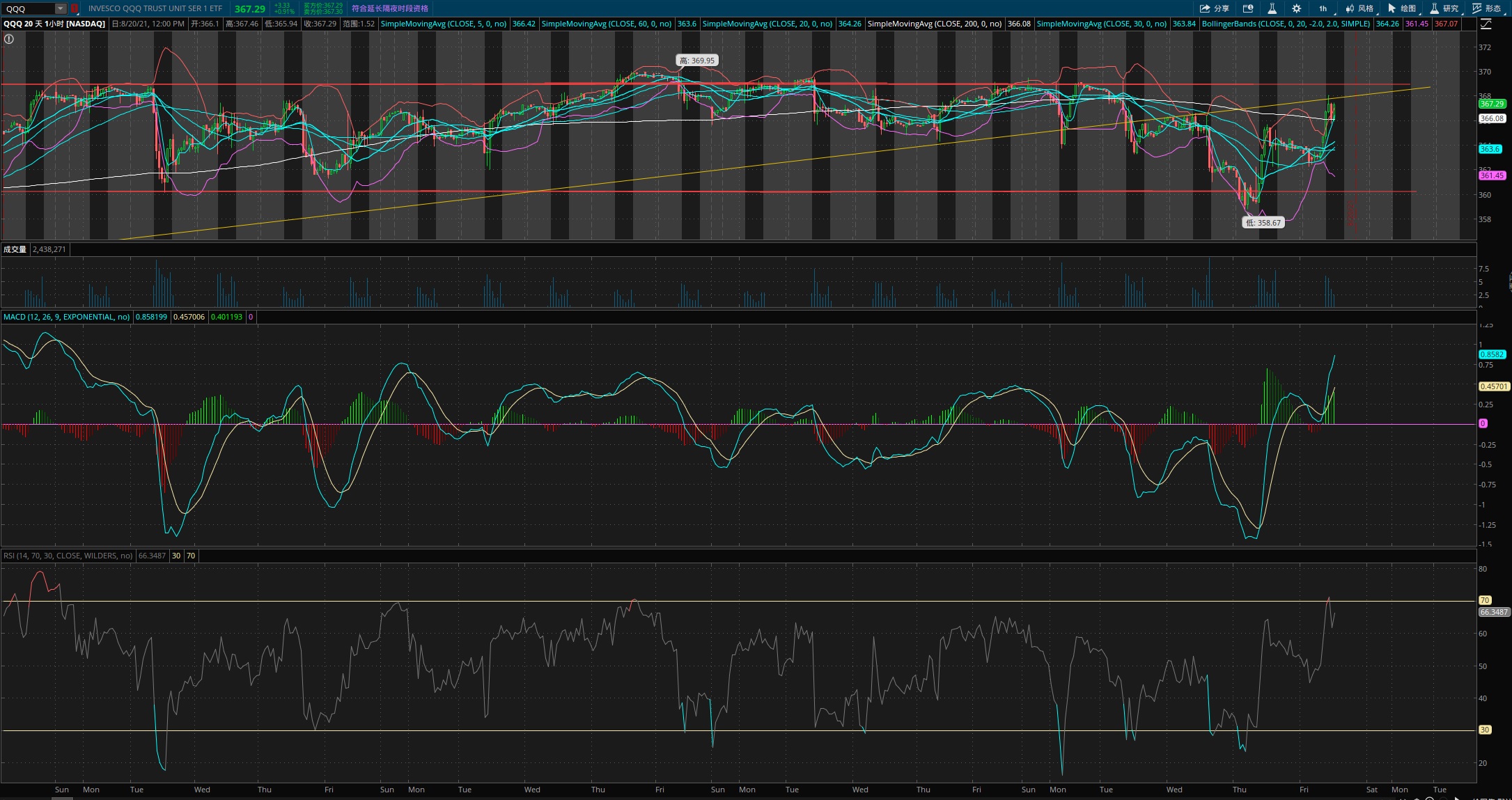The width and height of the screenshot is (1512, 800).
Task: Click the 66.3487 RSI axis tag
Action: tap(1494, 612)
